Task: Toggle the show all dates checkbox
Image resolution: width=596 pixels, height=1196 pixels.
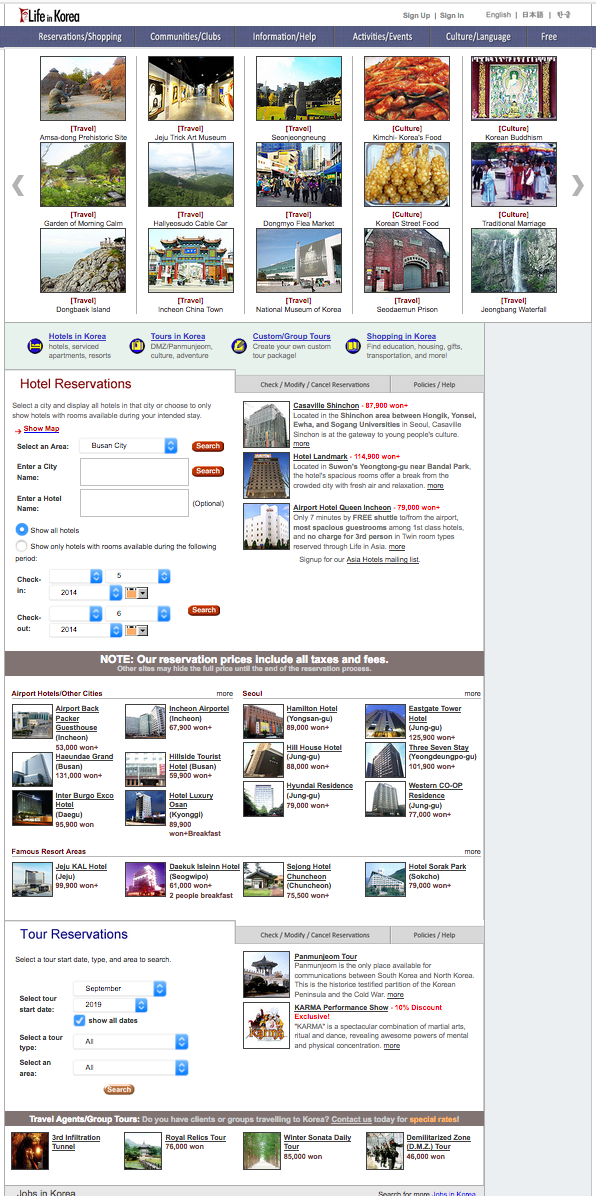Action: point(79,1021)
